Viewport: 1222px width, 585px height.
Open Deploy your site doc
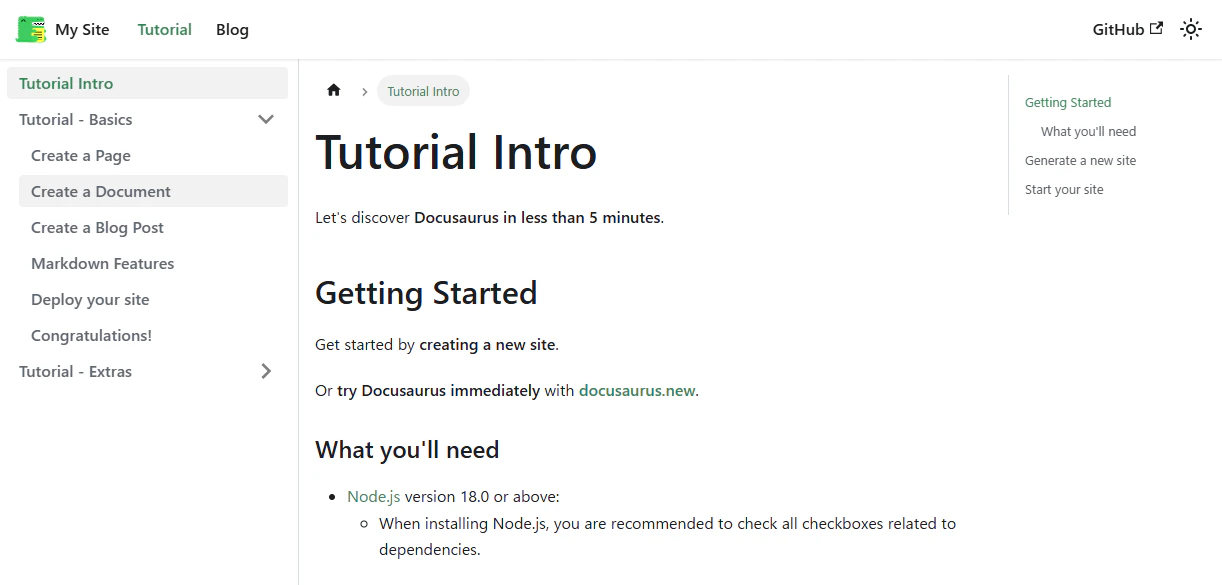tap(153, 299)
